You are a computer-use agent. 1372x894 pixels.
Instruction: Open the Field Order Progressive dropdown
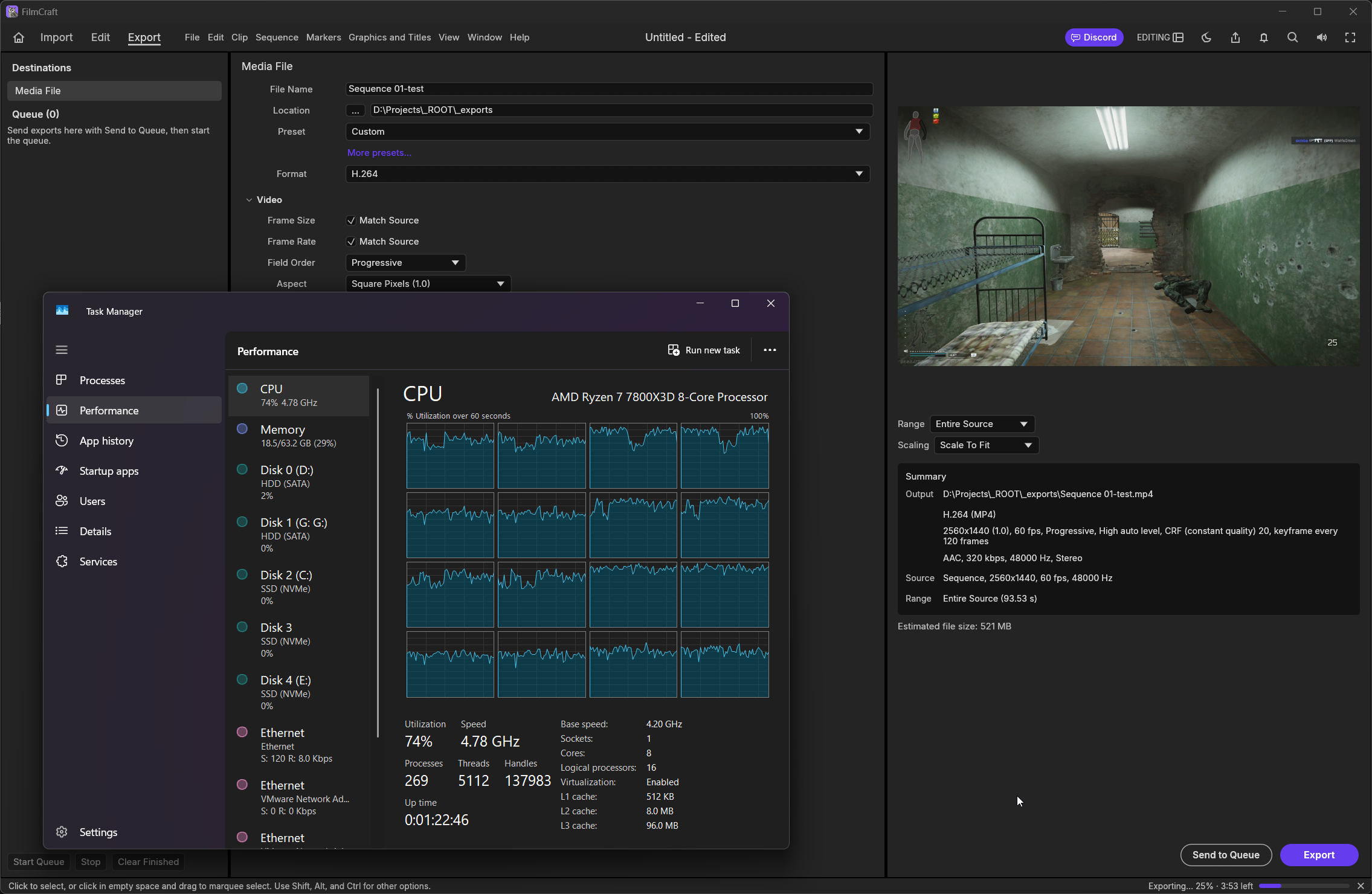pos(405,263)
